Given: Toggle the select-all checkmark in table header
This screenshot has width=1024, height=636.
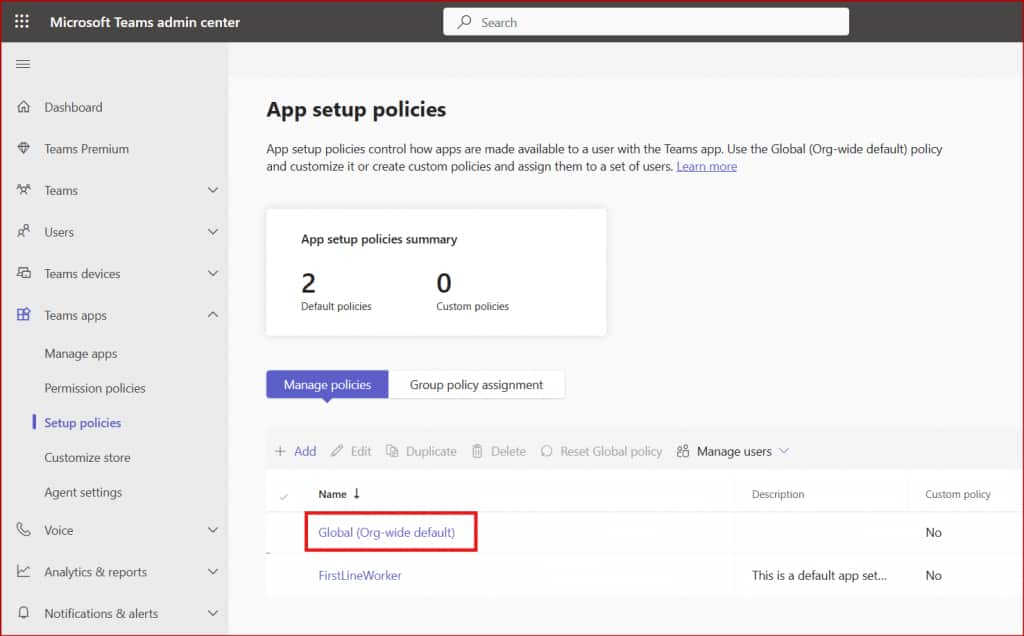Looking at the screenshot, I should click(284, 495).
